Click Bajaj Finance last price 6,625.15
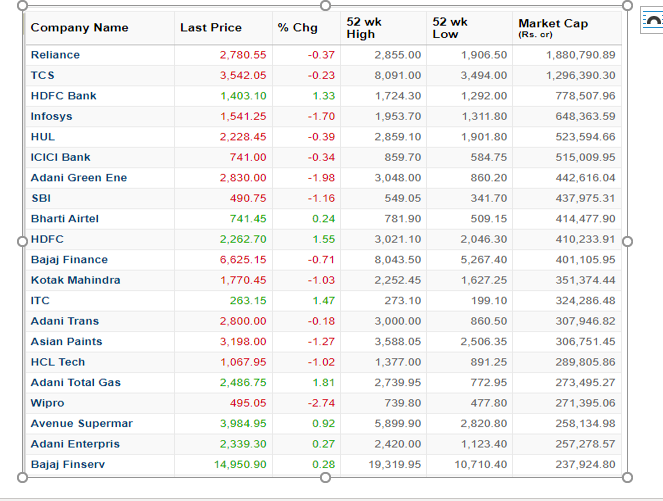Viewport: 663px width, 501px height. (243, 260)
